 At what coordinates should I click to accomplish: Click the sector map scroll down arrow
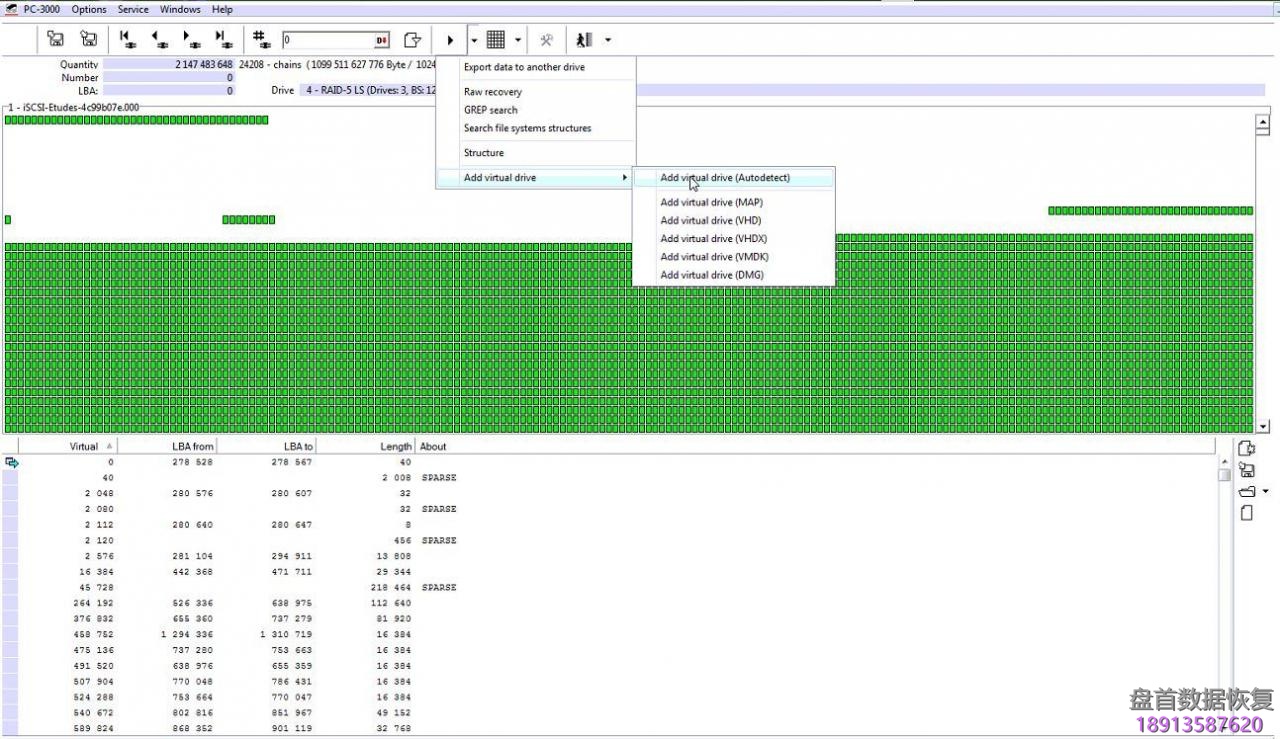1262,427
